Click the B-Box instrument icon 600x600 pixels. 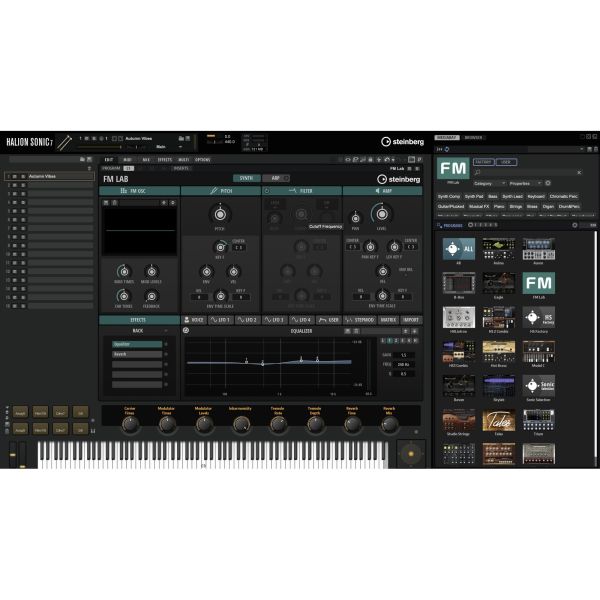[458, 283]
